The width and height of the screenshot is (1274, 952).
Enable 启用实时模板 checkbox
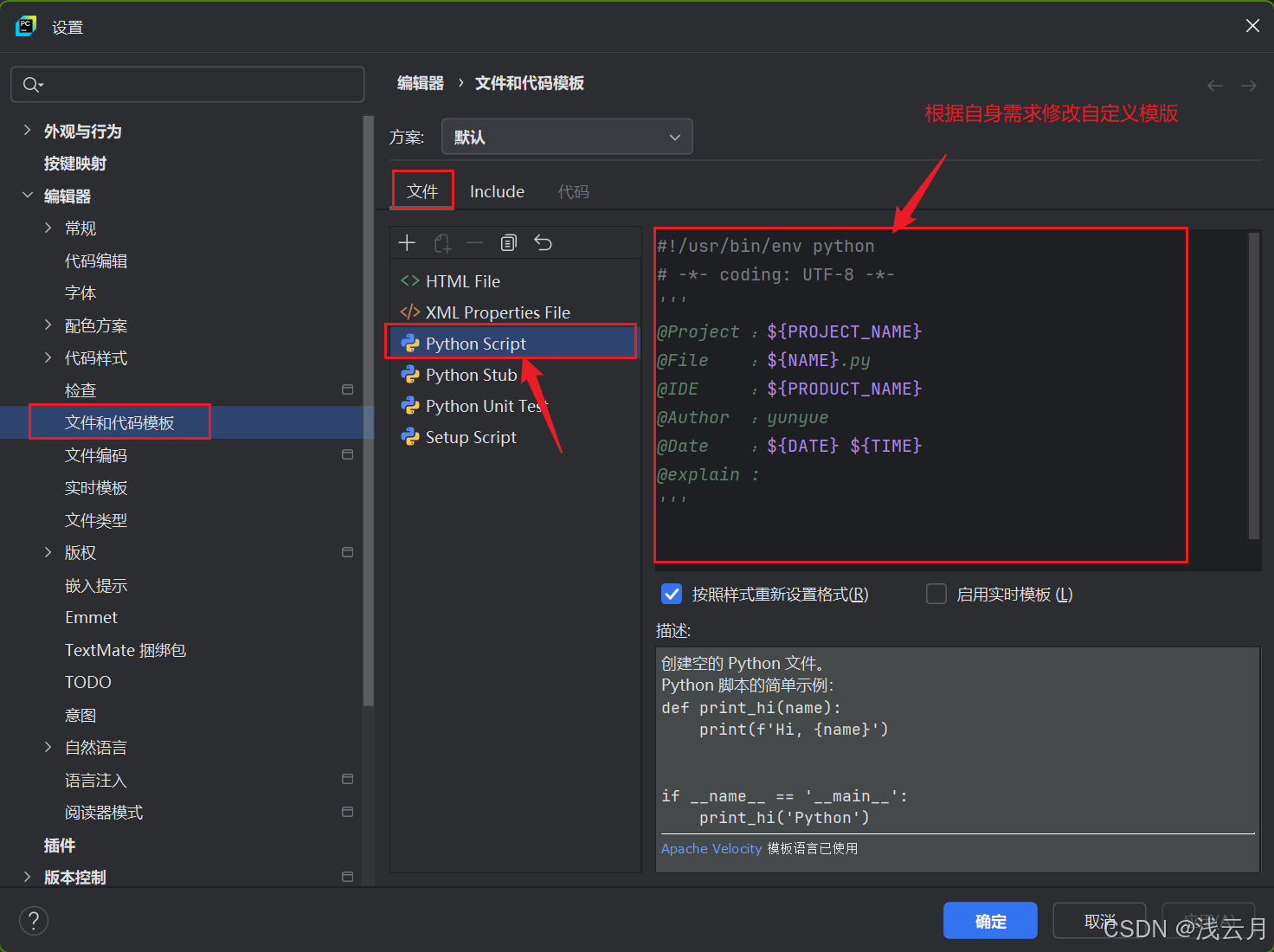pos(936,594)
